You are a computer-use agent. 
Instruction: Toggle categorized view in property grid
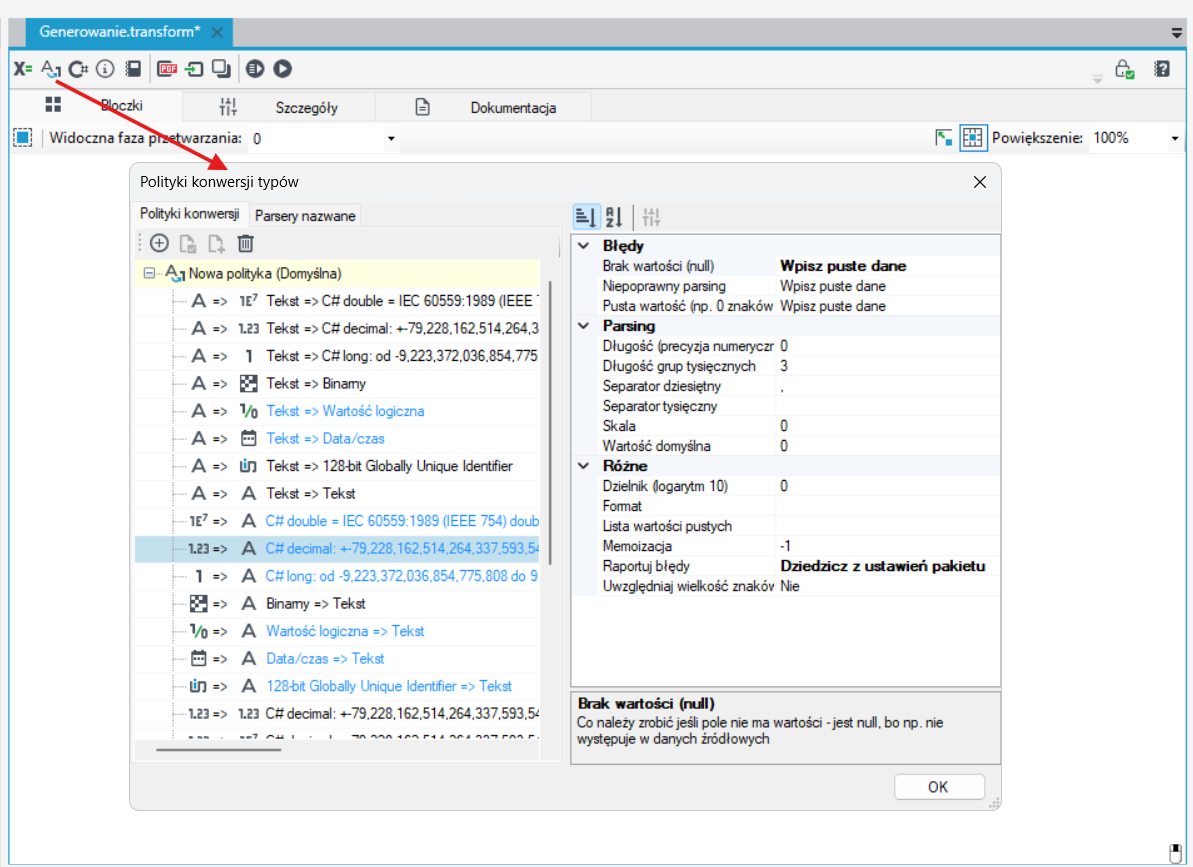tap(586, 218)
